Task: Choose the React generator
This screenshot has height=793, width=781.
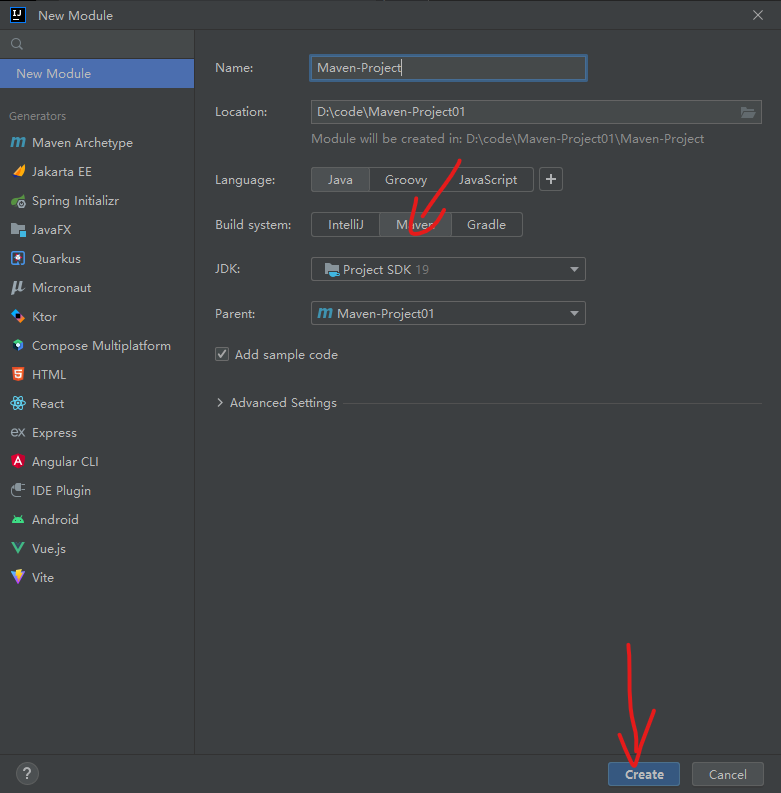Action: pos(97,404)
